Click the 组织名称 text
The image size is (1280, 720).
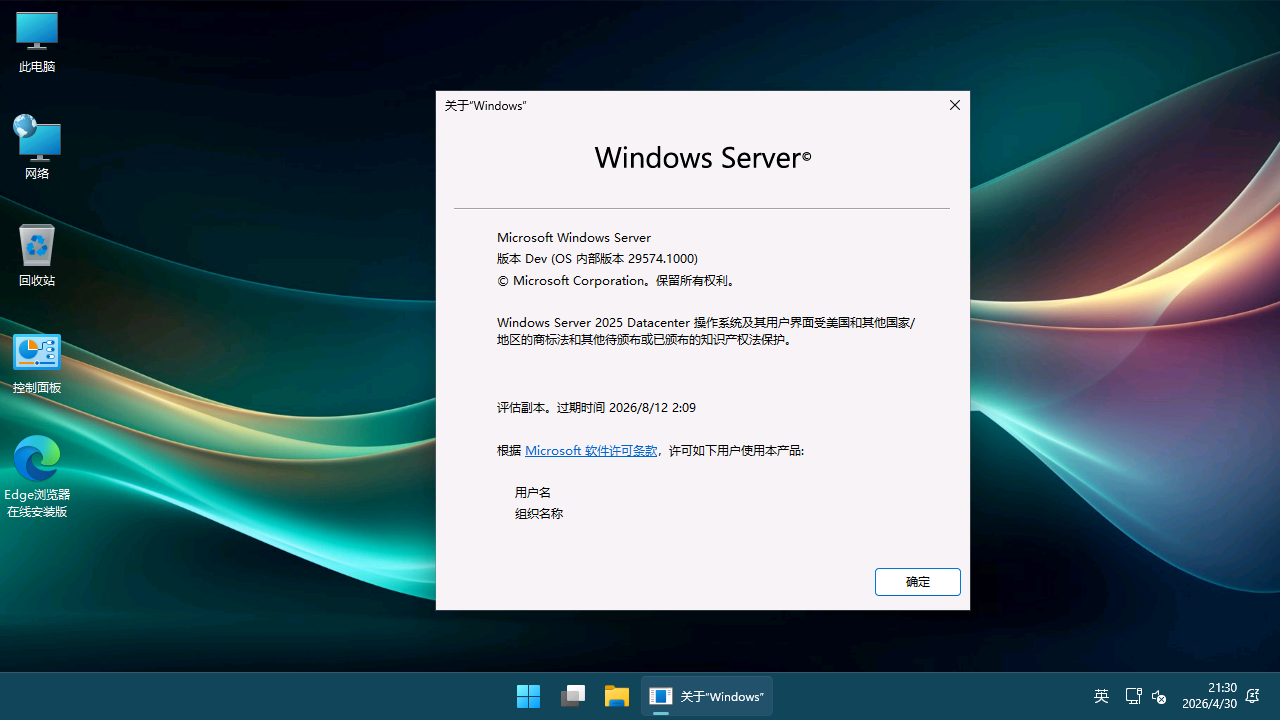[539, 514]
